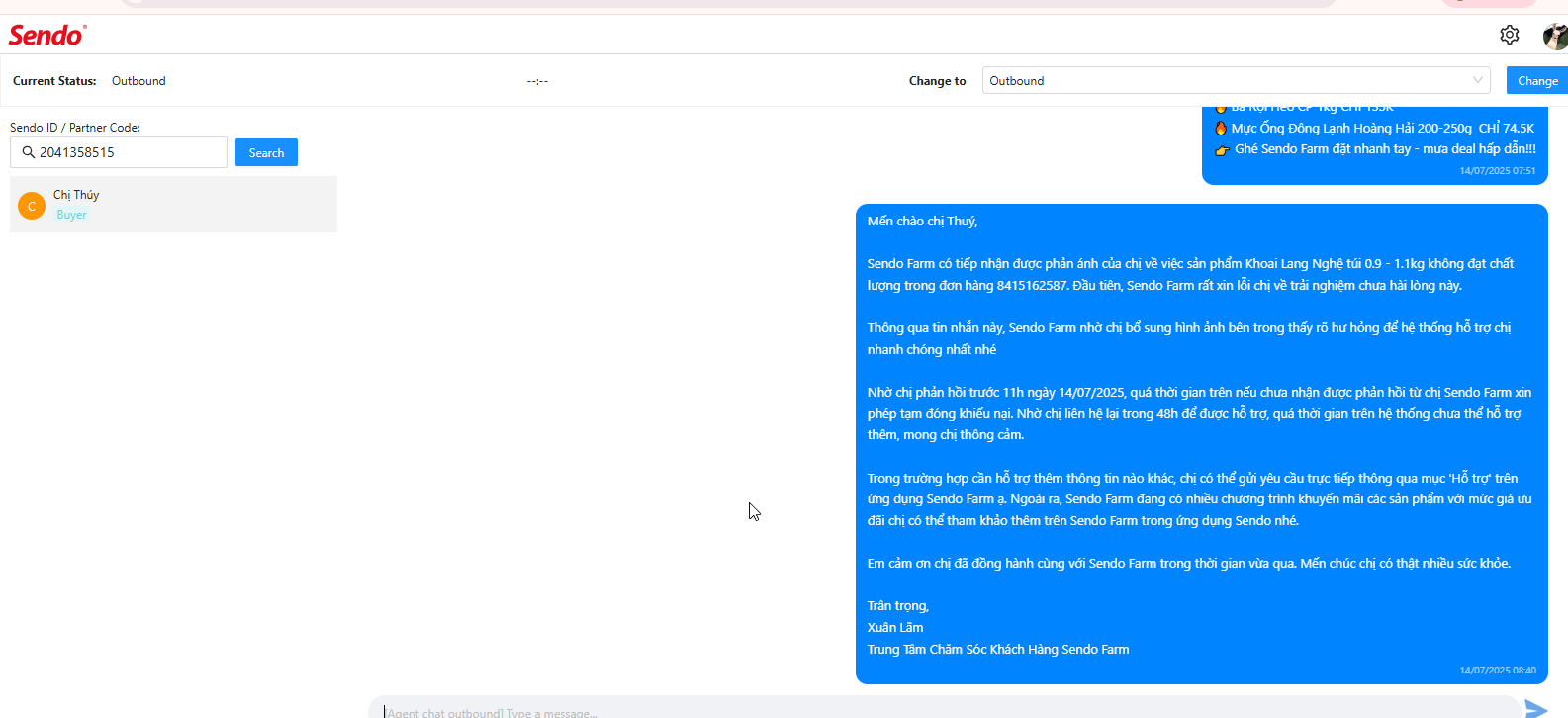This screenshot has width=1568, height=718.
Task: Click the Search button
Action: click(266, 153)
